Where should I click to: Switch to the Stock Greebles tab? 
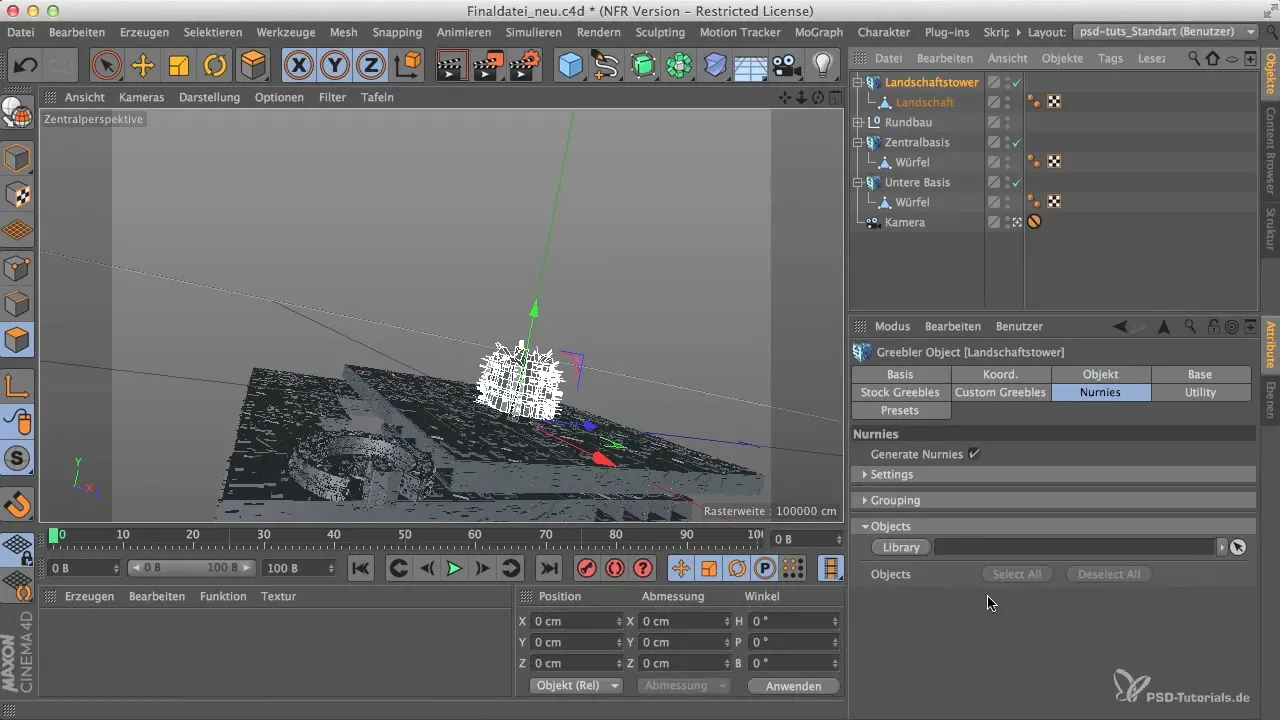[900, 392]
